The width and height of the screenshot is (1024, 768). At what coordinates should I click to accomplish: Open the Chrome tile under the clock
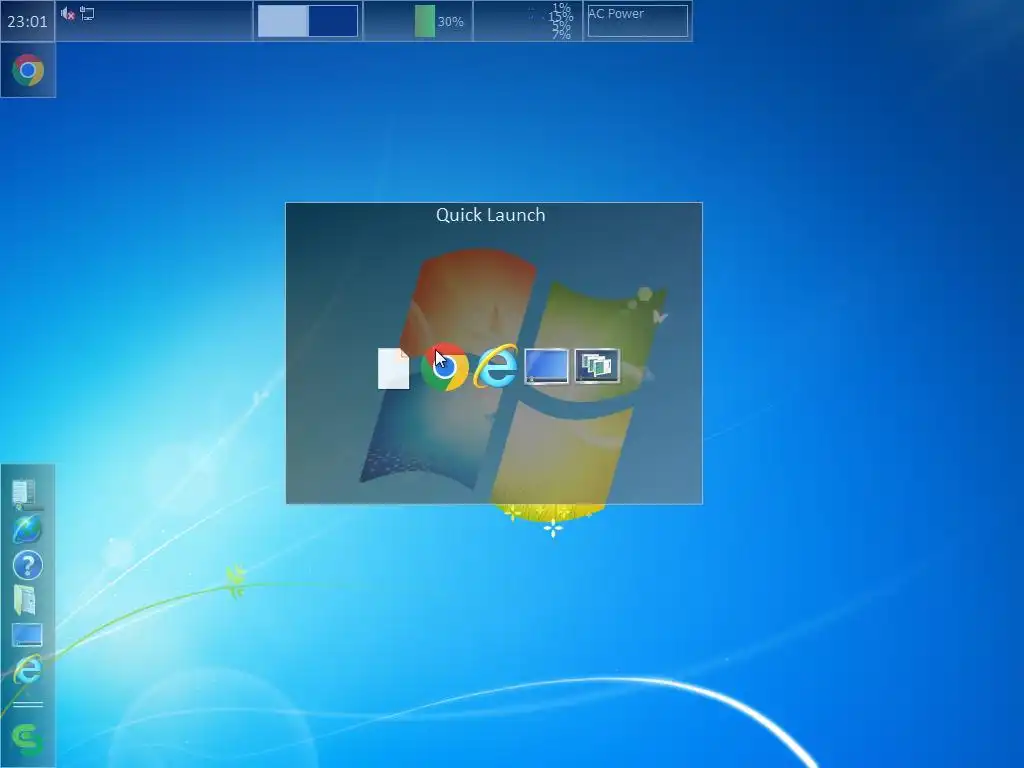pyautogui.click(x=27, y=71)
